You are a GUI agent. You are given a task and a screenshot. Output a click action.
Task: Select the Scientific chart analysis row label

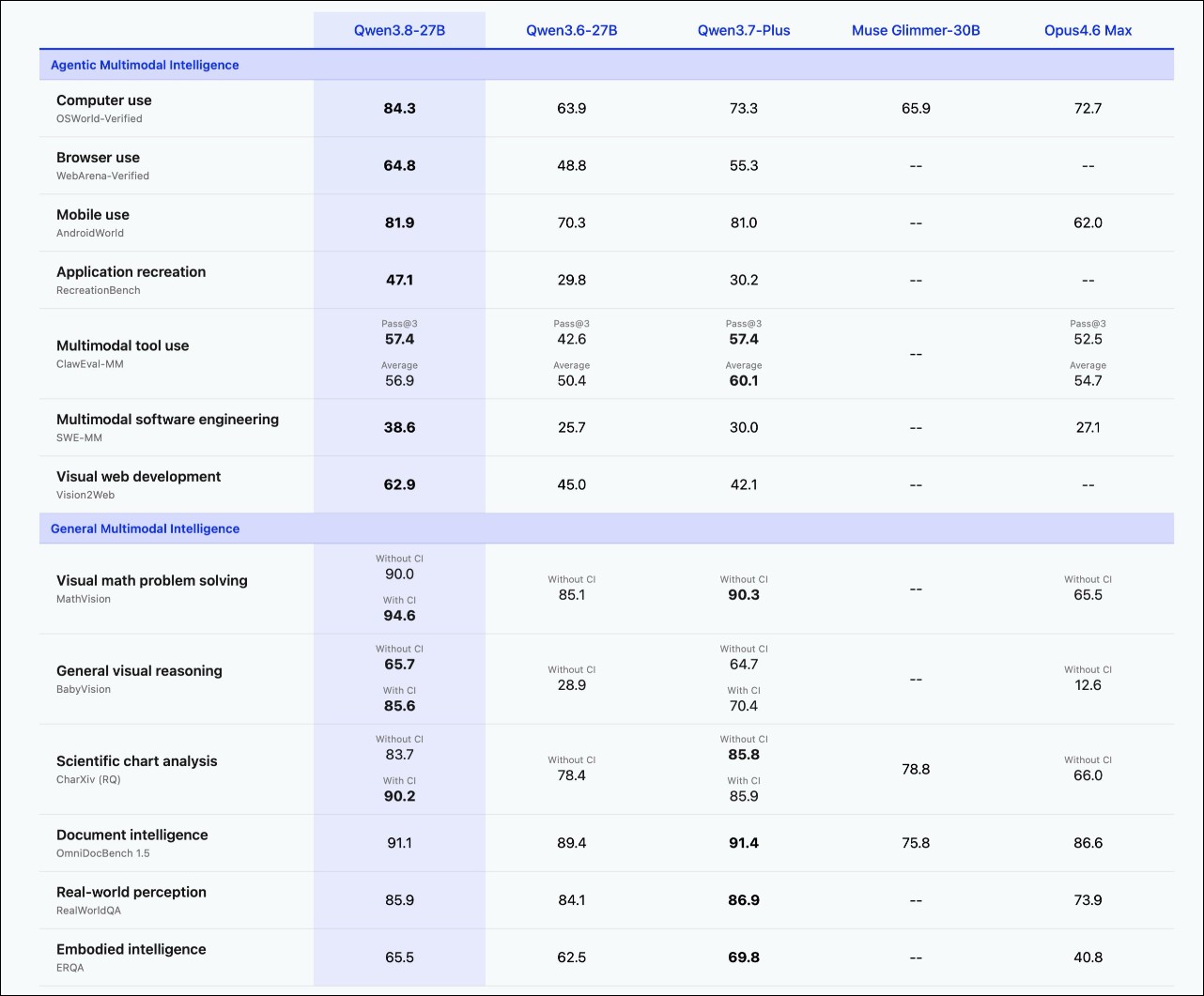coord(137,761)
